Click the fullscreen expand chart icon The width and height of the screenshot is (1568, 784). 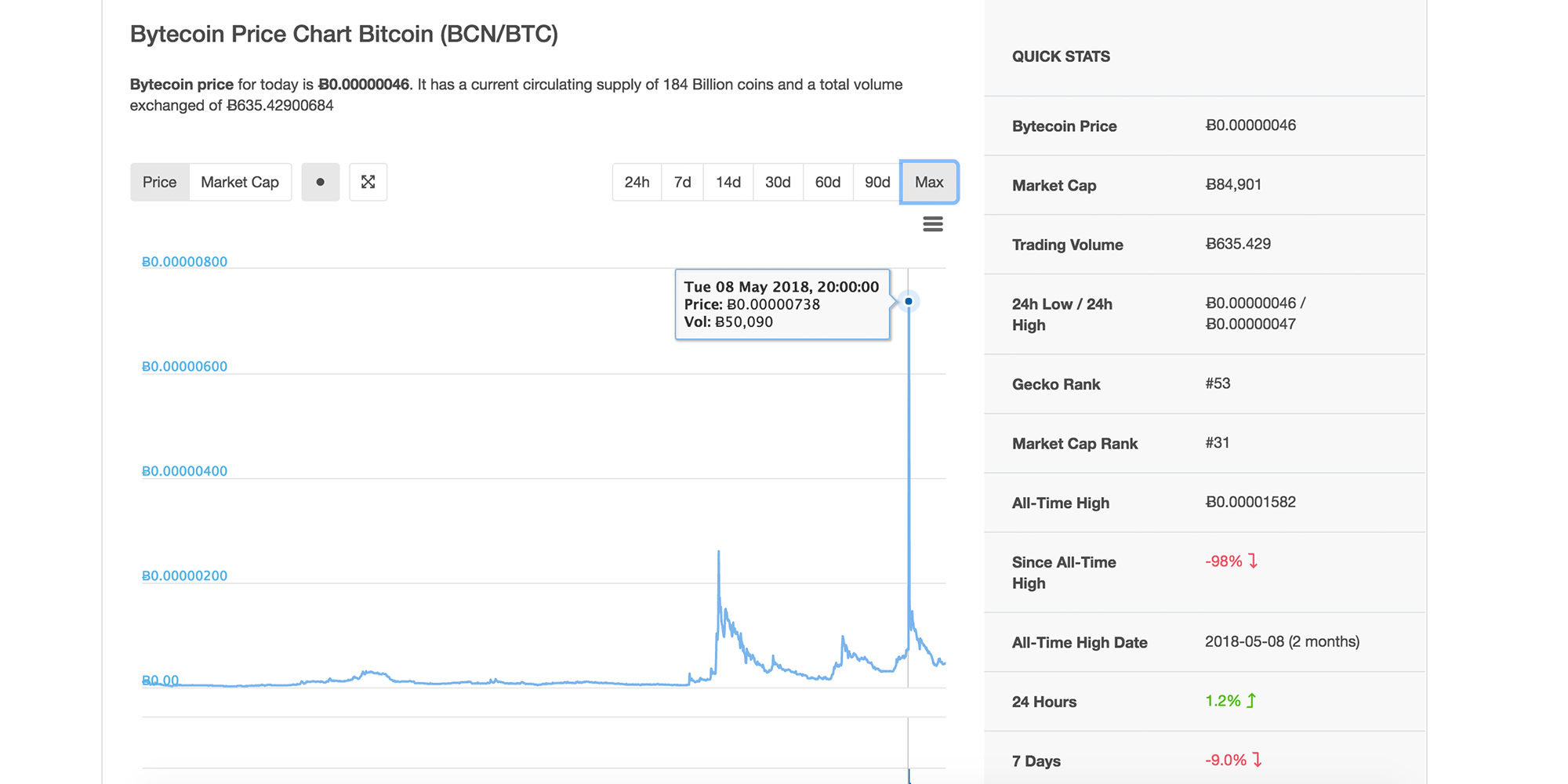368,182
